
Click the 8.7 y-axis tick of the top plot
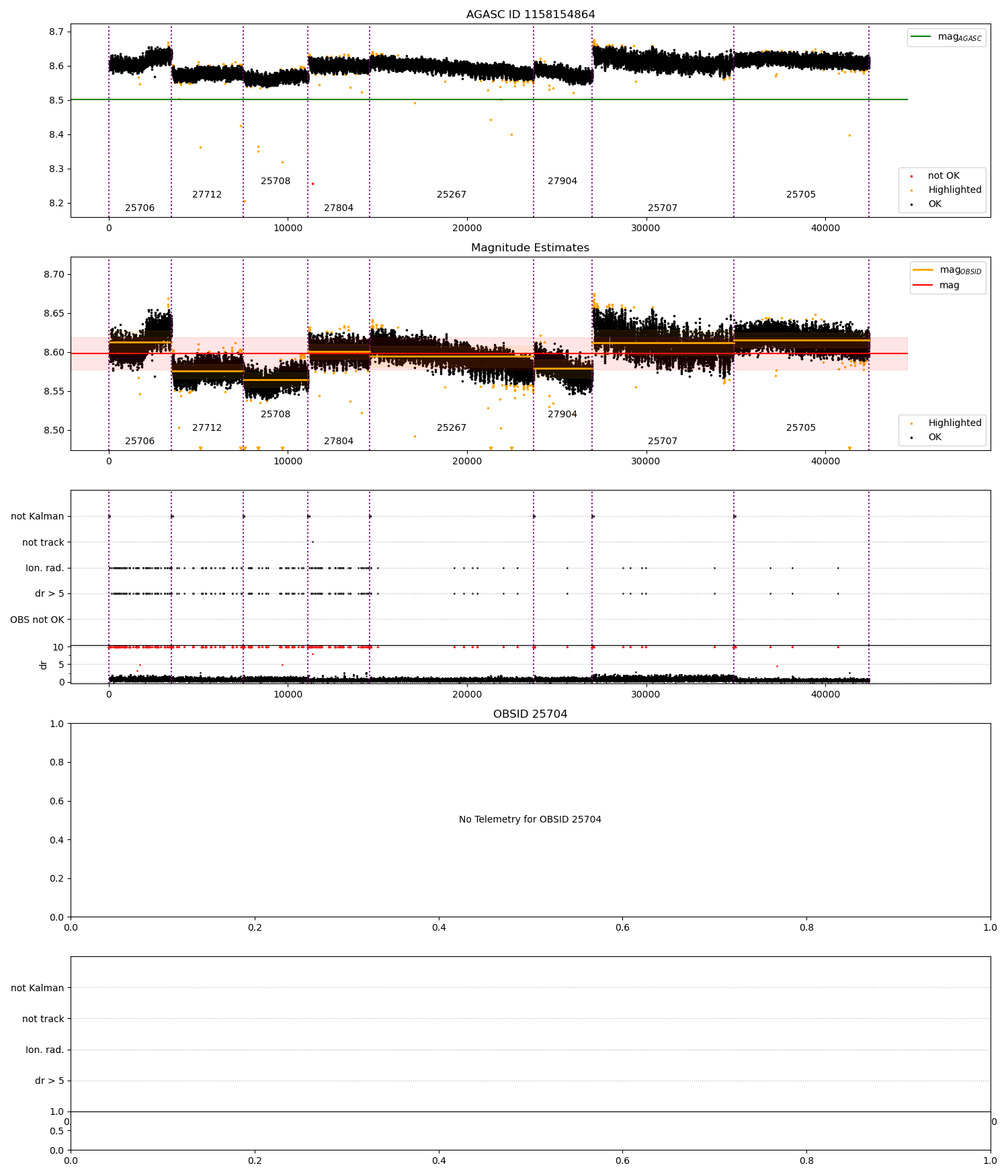click(x=56, y=32)
